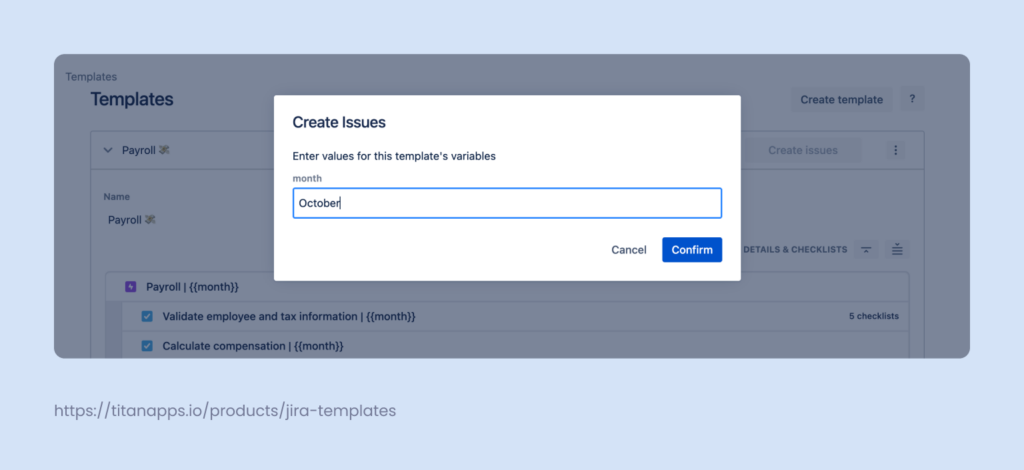
Task: Focus the month variable input field
Action: [507, 203]
